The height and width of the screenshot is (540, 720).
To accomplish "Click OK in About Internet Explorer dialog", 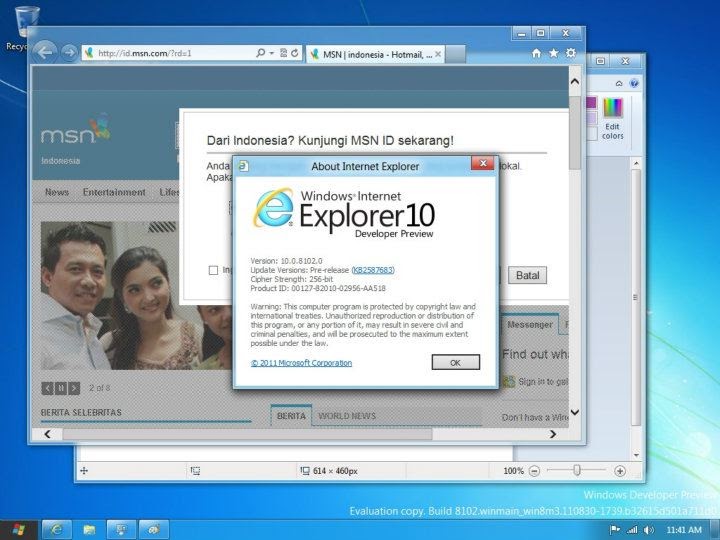I will click(456, 362).
